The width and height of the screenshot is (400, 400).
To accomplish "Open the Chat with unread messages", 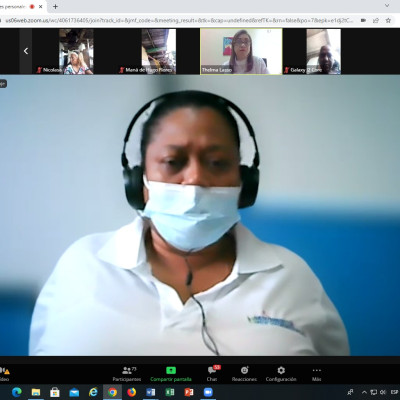I will (x=212, y=374).
